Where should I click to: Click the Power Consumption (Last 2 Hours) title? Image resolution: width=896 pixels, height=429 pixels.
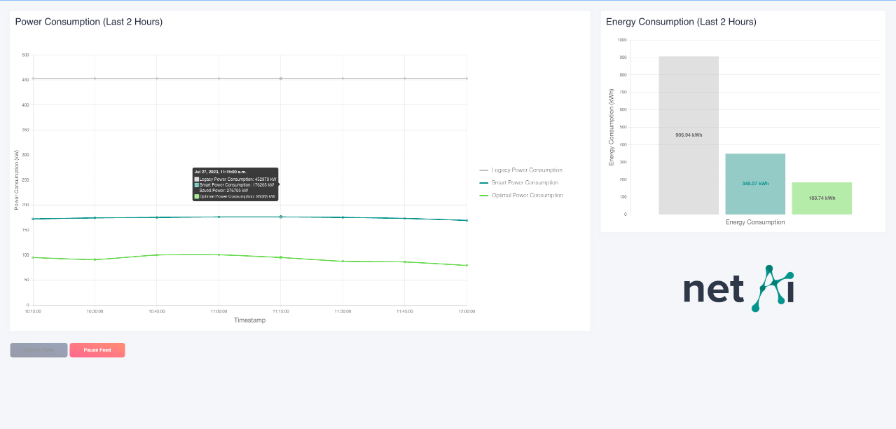(x=89, y=21)
